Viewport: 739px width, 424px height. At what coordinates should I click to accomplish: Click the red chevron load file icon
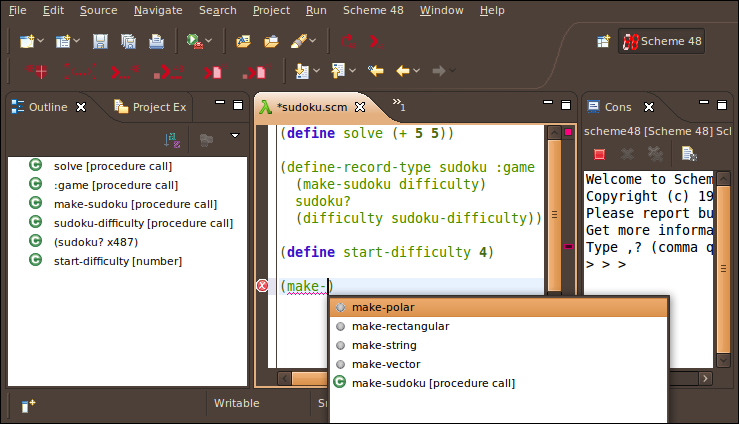[215, 71]
